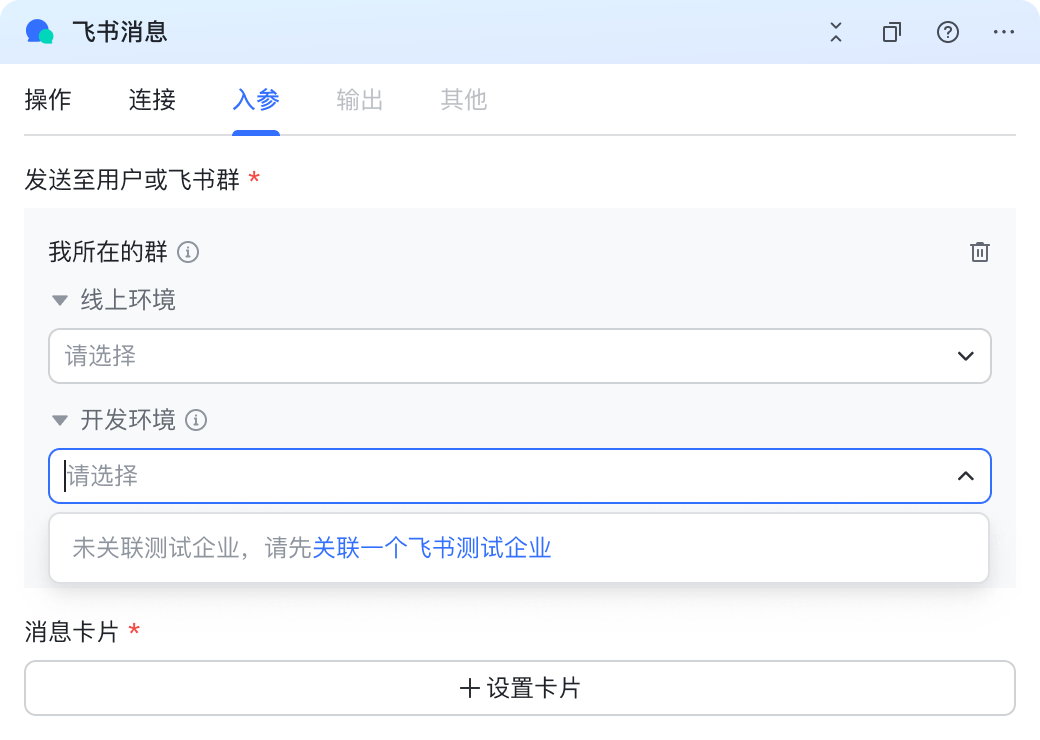Click the copy node icon in the header
Image resolution: width=1040 pixels, height=740 pixels.
892,32
